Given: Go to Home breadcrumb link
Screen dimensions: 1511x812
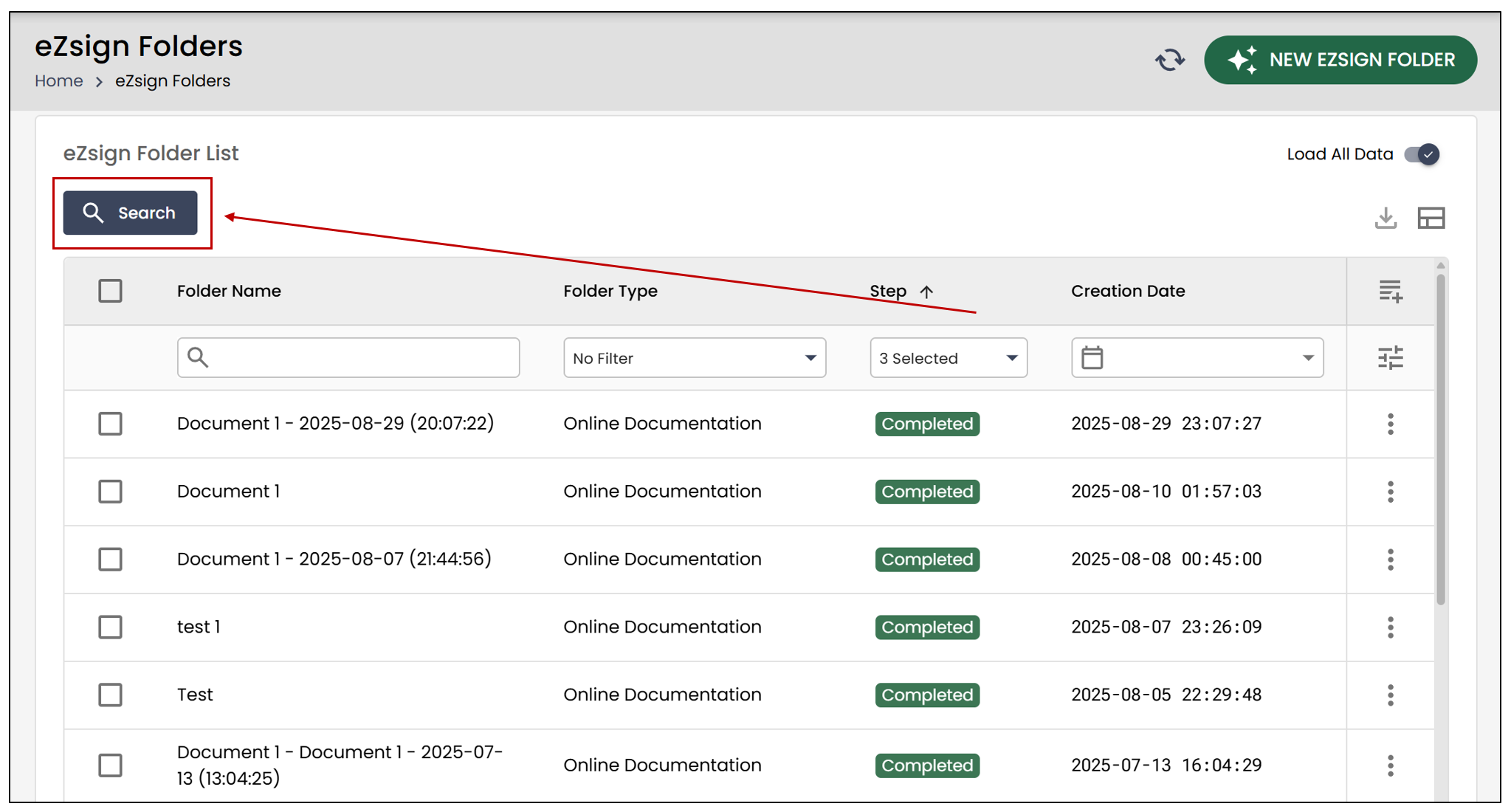Looking at the screenshot, I should 59,81.
